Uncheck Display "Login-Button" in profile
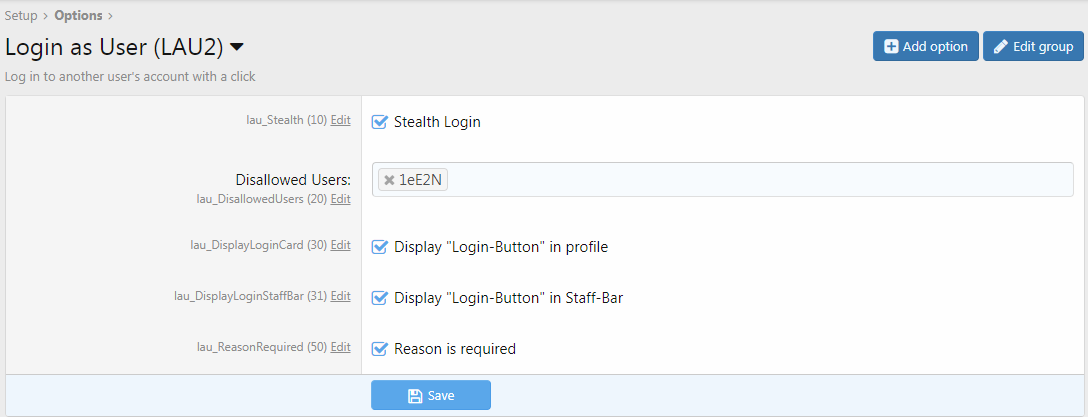 point(379,247)
